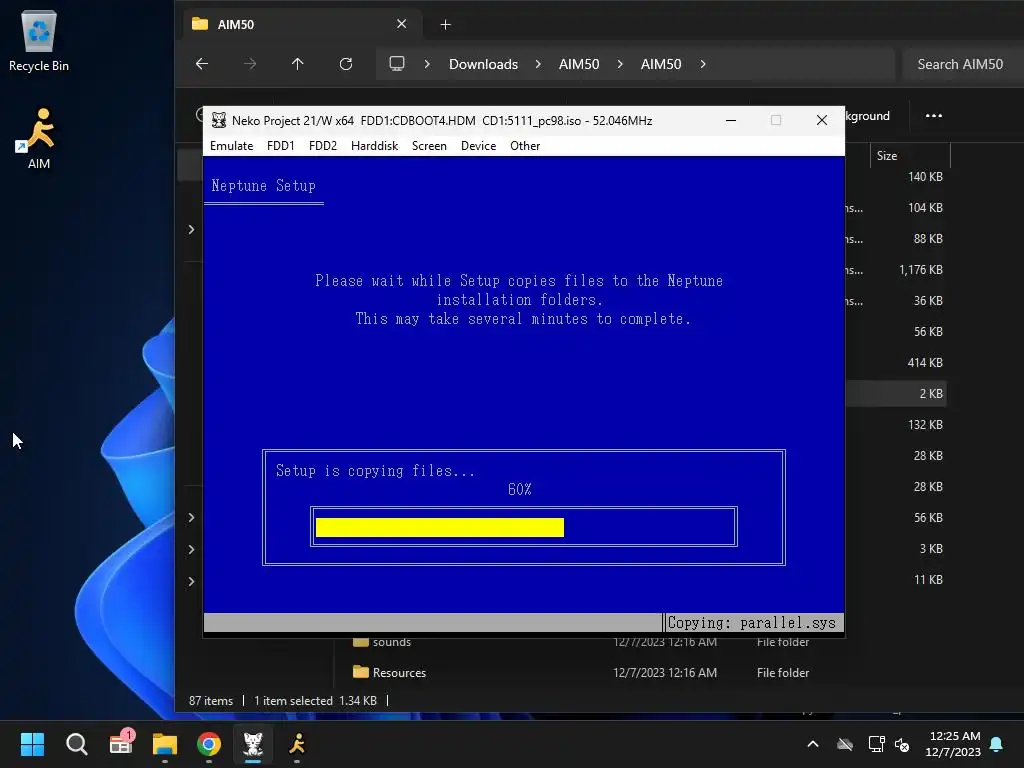
Task: Open the Harddisk menu
Action: point(374,146)
